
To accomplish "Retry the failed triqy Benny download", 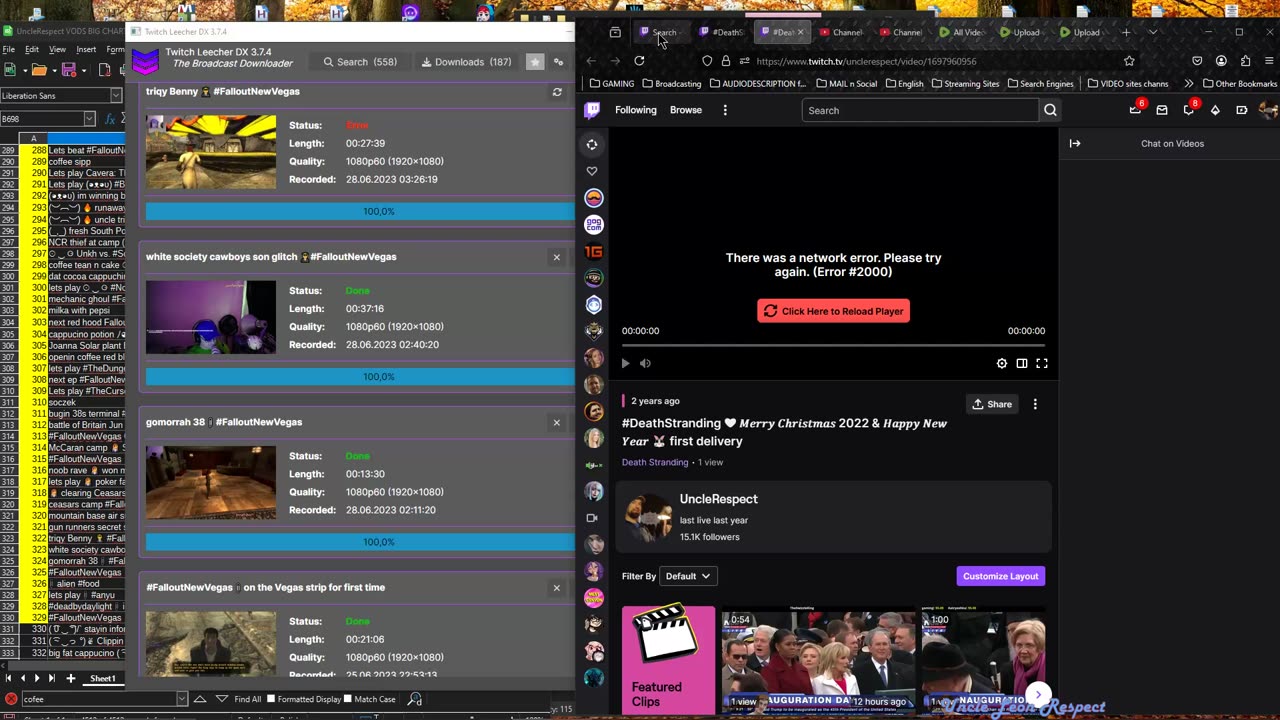I will [x=557, y=92].
